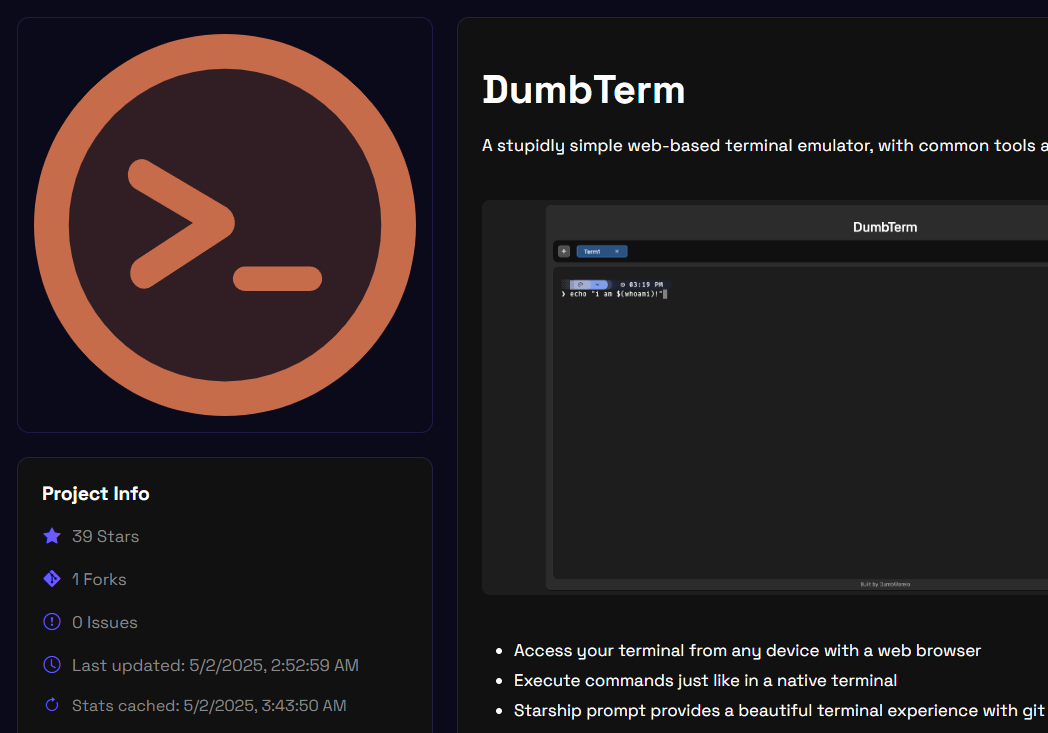Click the Project Info heading
The height and width of the screenshot is (733, 1048).
click(96, 493)
